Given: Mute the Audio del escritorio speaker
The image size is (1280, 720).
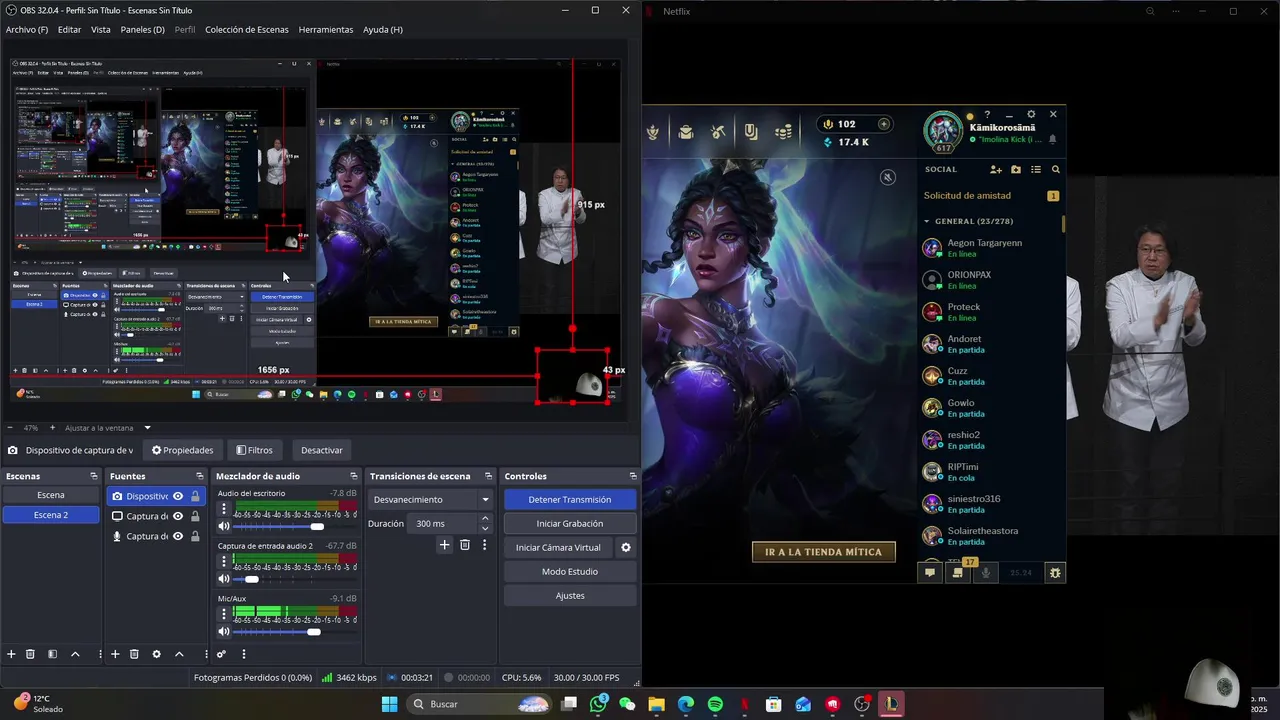Looking at the screenshot, I should (224, 526).
